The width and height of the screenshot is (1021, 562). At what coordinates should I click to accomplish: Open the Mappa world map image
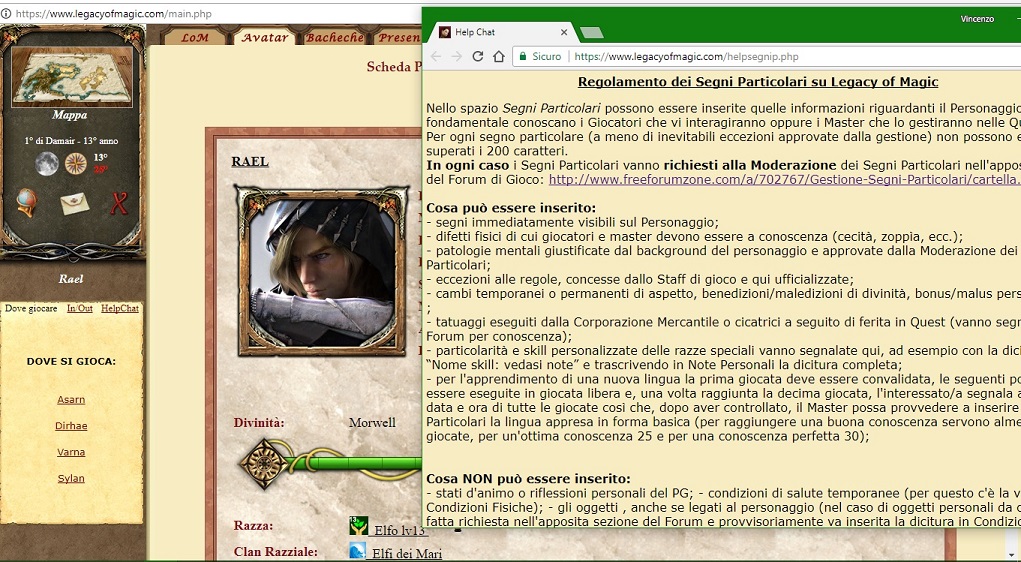pyautogui.click(x=71, y=76)
